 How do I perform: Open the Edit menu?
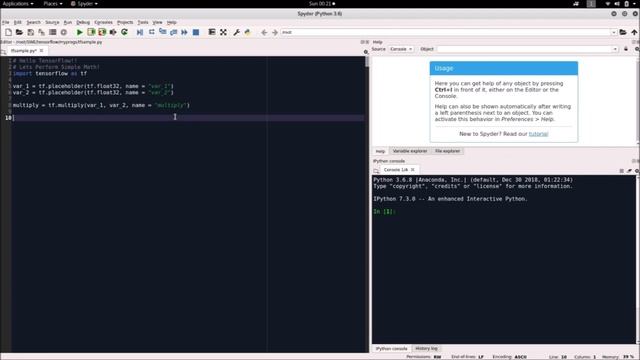(18, 22)
